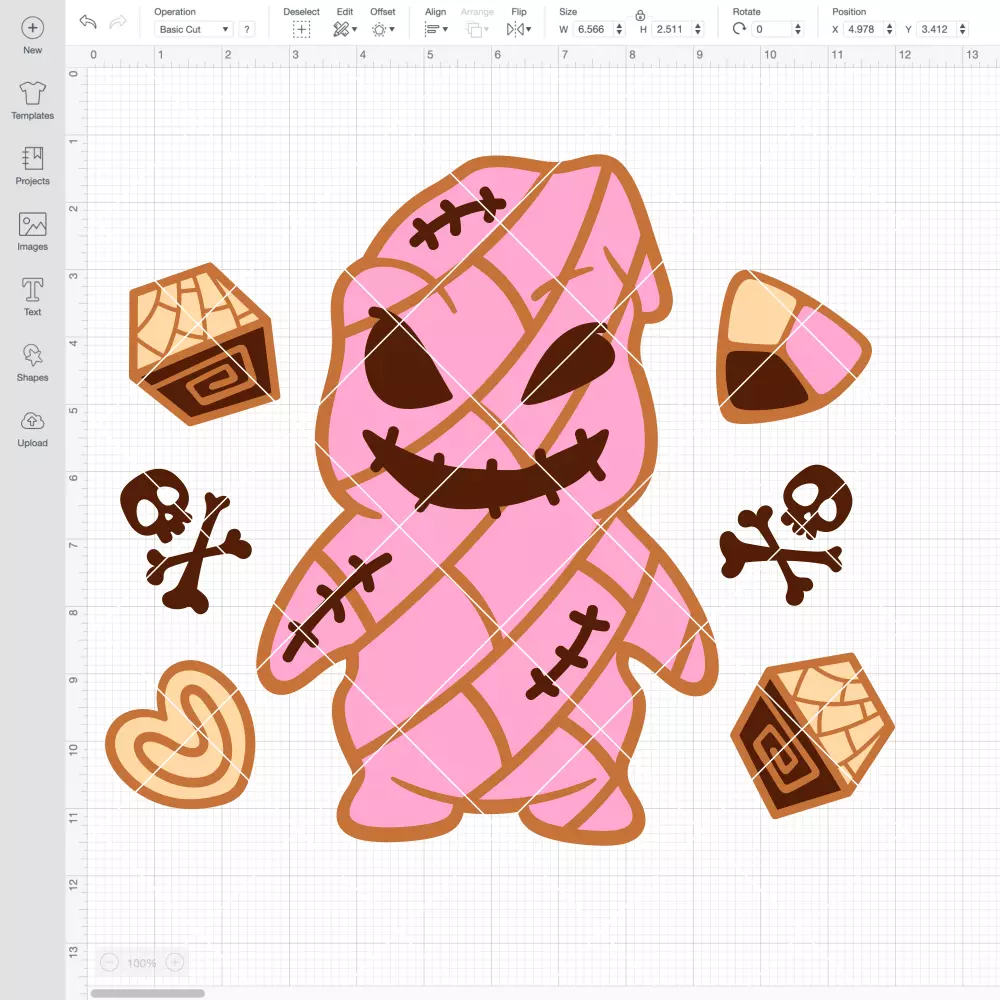Select the heart-shaped palmier cookie

180,735
